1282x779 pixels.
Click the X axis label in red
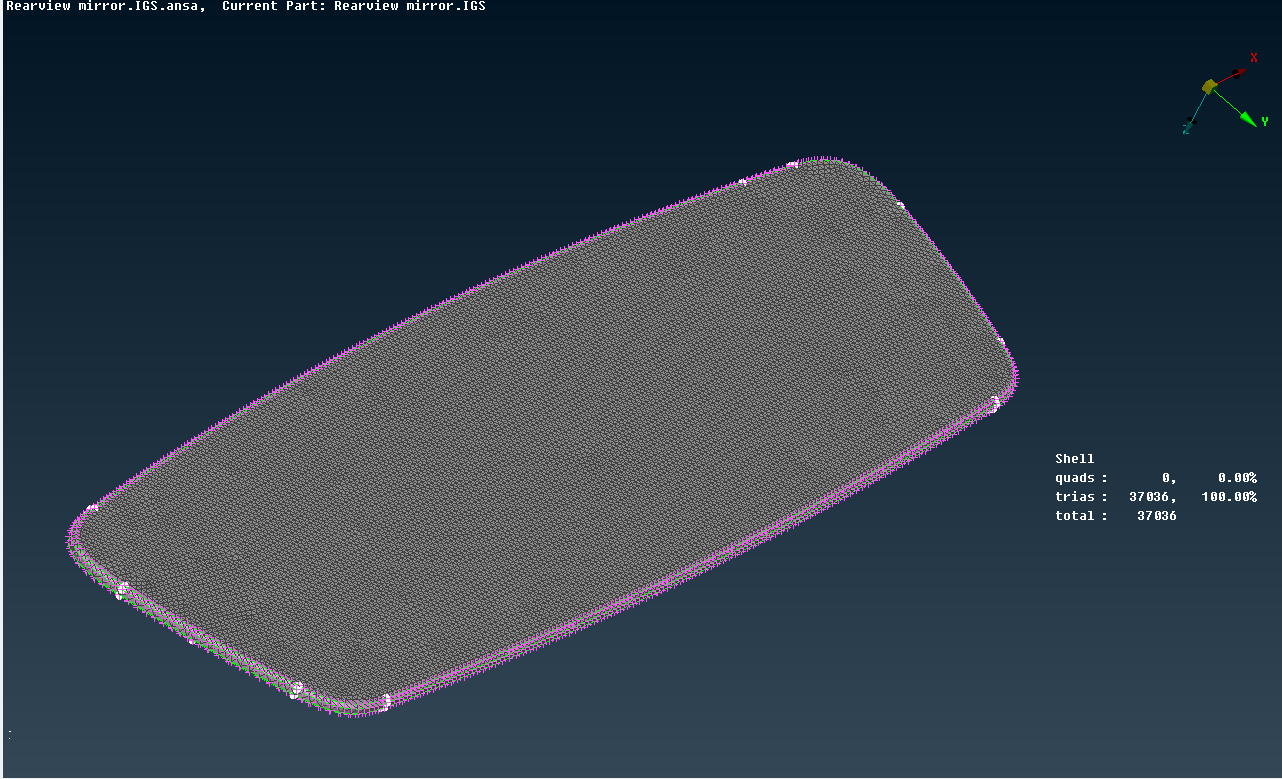1254,58
